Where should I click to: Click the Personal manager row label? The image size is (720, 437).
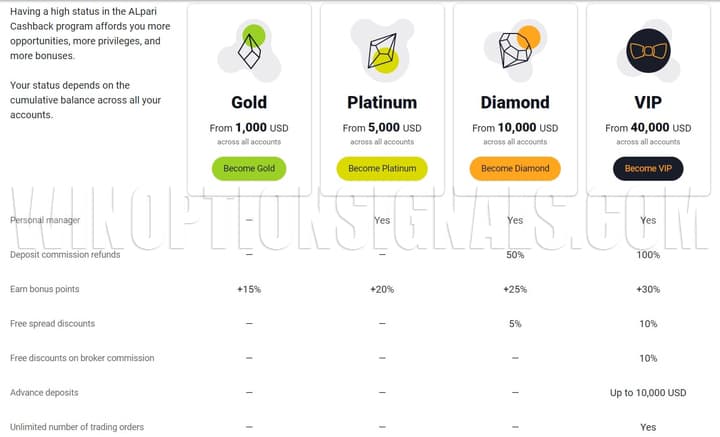(x=45, y=220)
